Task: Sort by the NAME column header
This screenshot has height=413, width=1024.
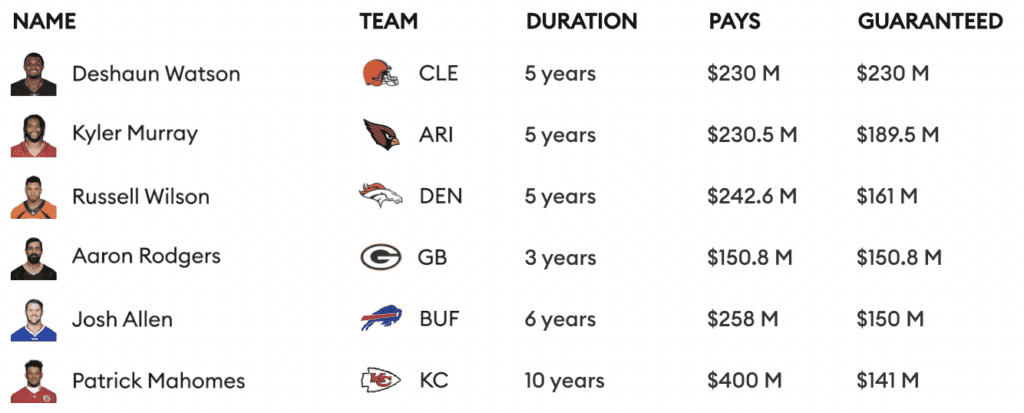Action: pyautogui.click(x=44, y=22)
